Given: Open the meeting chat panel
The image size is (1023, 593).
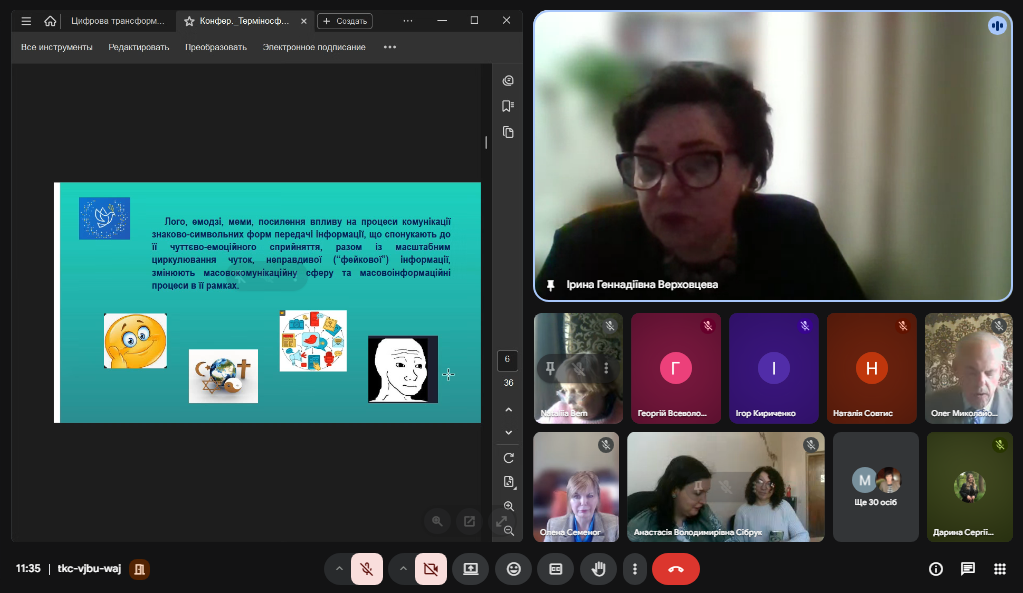Looking at the screenshot, I should (968, 569).
